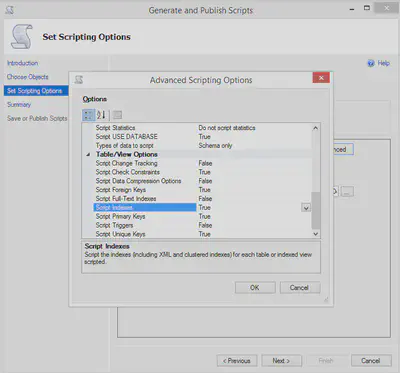Go to Introduction wizard step

[x=23, y=63]
